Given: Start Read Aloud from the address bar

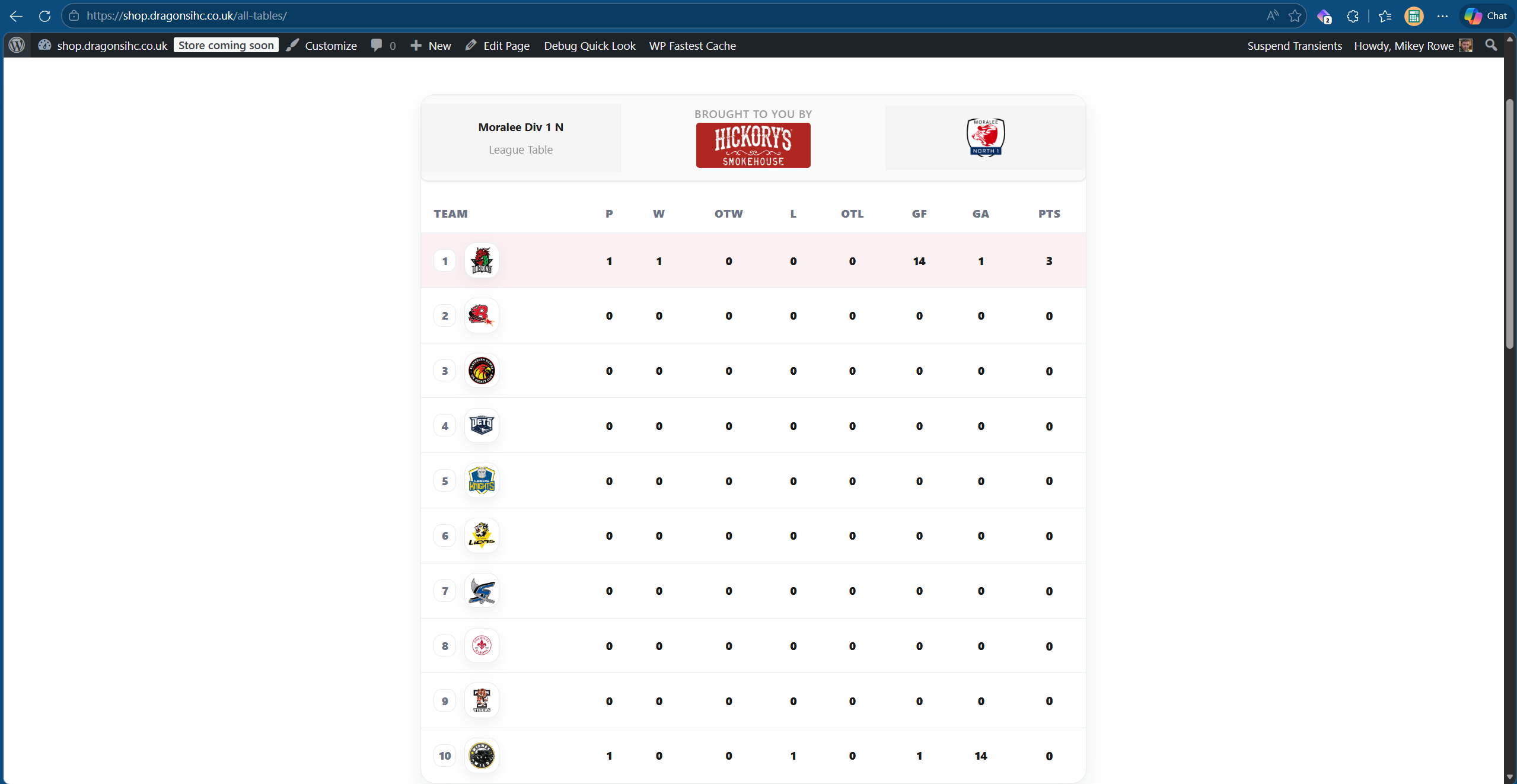Looking at the screenshot, I should [x=1273, y=15].
